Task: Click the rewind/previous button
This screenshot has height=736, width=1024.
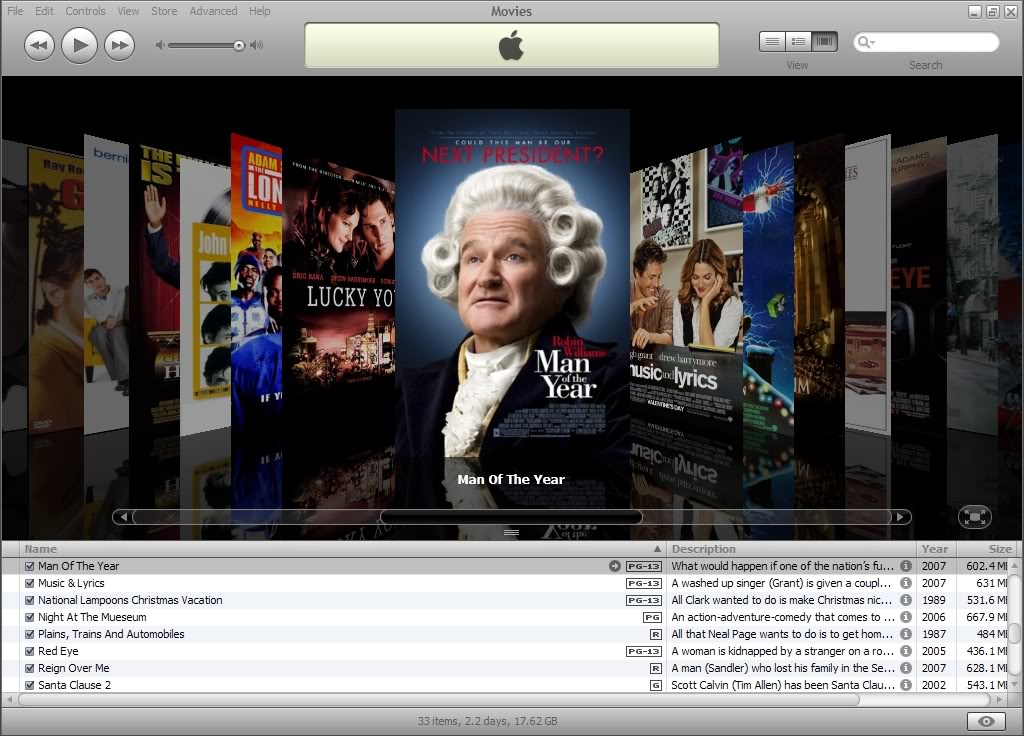Action: click(x=39, y=46)
